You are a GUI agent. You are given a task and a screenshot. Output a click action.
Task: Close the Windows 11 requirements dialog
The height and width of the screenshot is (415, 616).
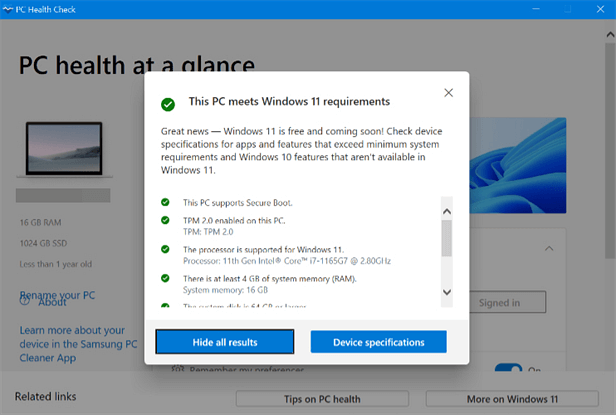click(448, 93)
